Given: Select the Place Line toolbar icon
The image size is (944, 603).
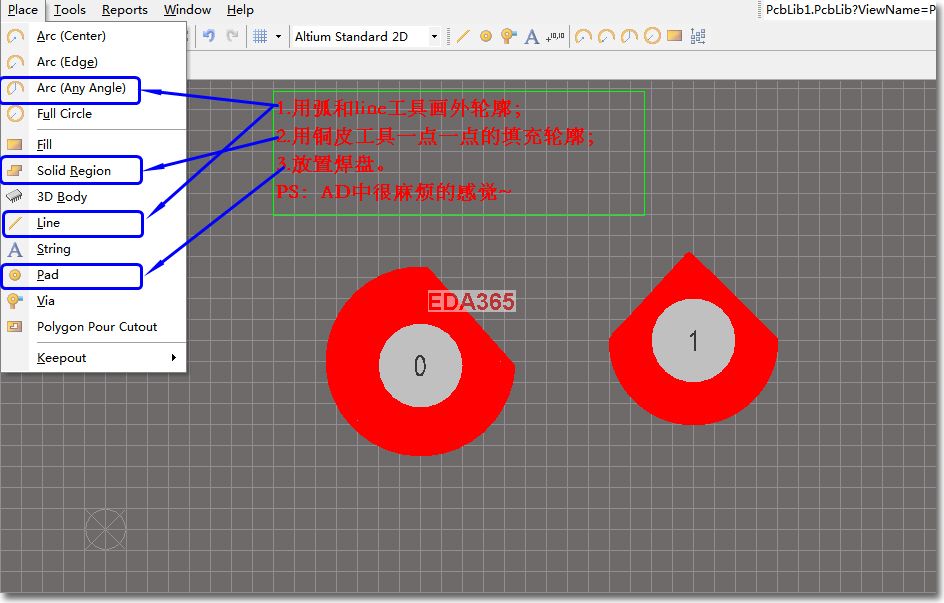Looking at the screenshot, I should [463, 37].
